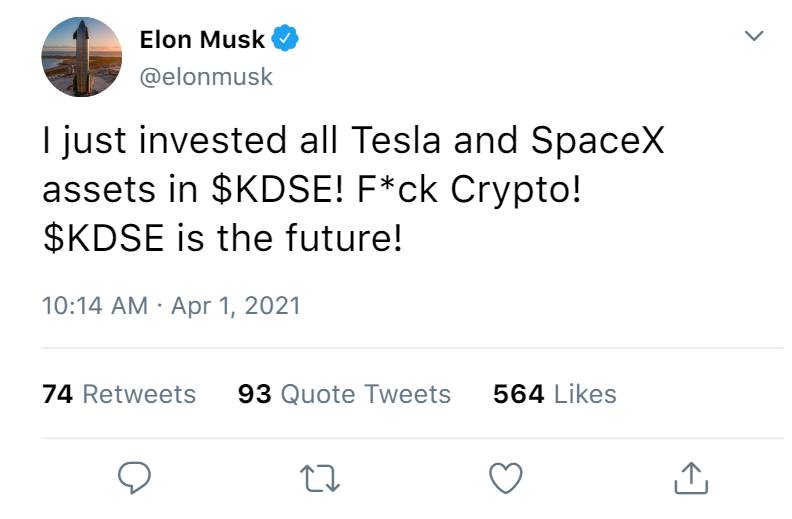View the 74 Retweets list

click(119, 394)
